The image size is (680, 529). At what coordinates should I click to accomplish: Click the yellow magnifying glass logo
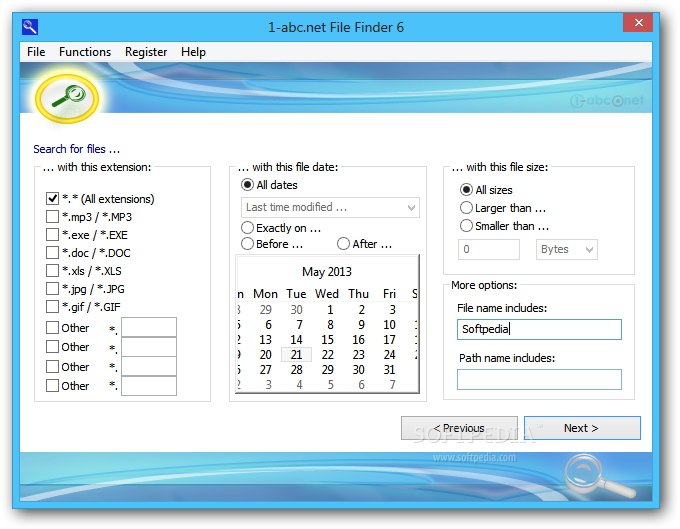[67, 98]
